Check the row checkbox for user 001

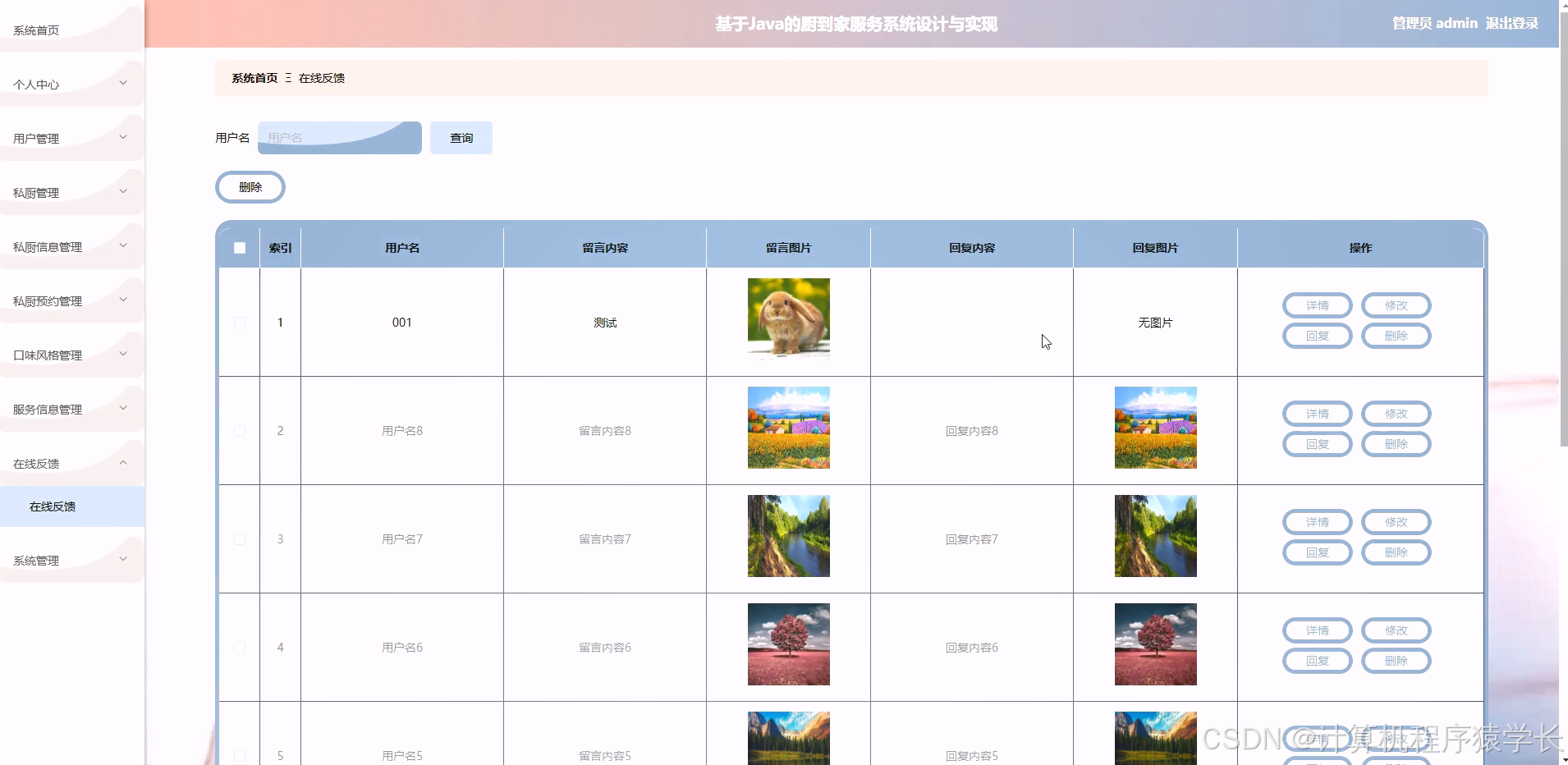tap(239, 323)
